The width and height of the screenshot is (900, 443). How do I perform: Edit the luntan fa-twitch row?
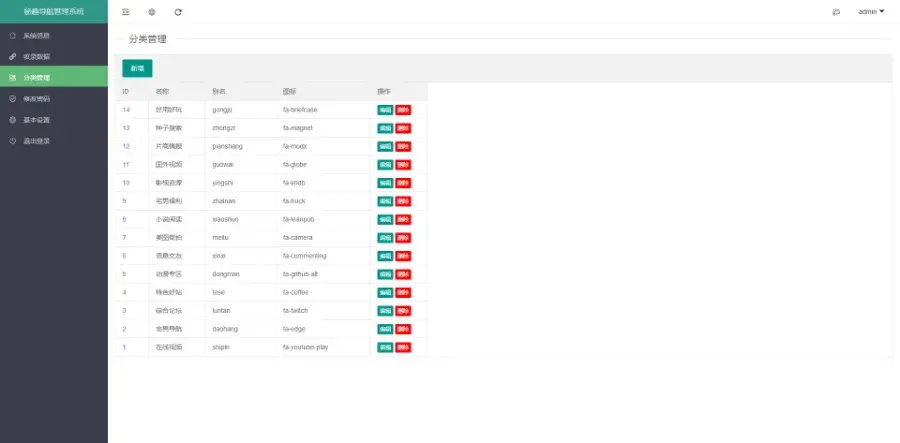385,311
